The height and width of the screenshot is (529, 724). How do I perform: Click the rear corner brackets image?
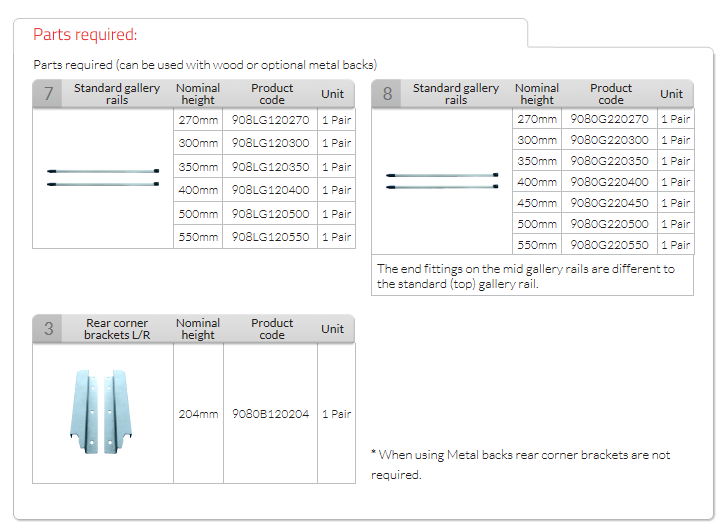102,414
